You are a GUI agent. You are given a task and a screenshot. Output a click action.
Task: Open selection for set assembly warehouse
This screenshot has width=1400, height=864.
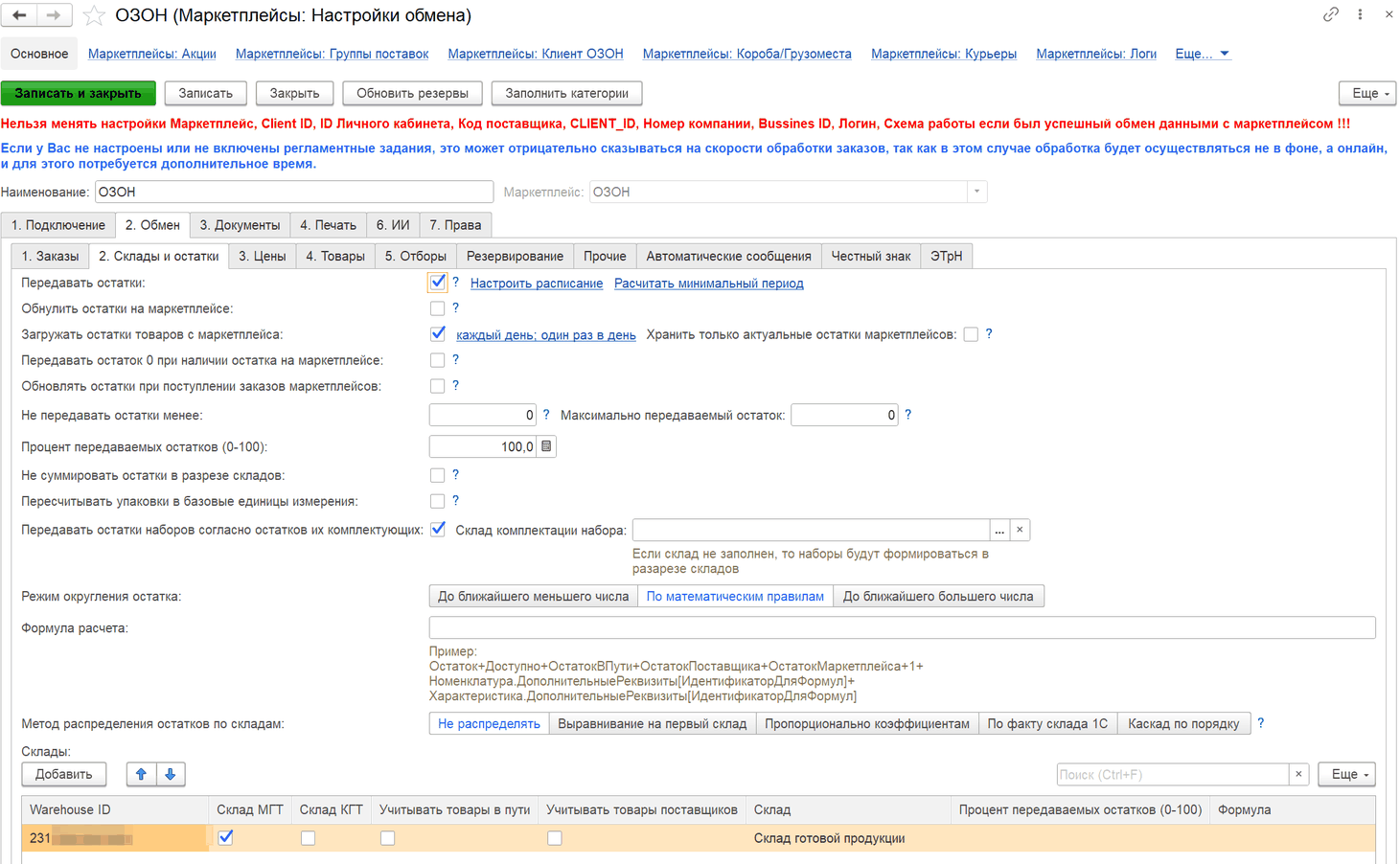click(x=999, y=530)
